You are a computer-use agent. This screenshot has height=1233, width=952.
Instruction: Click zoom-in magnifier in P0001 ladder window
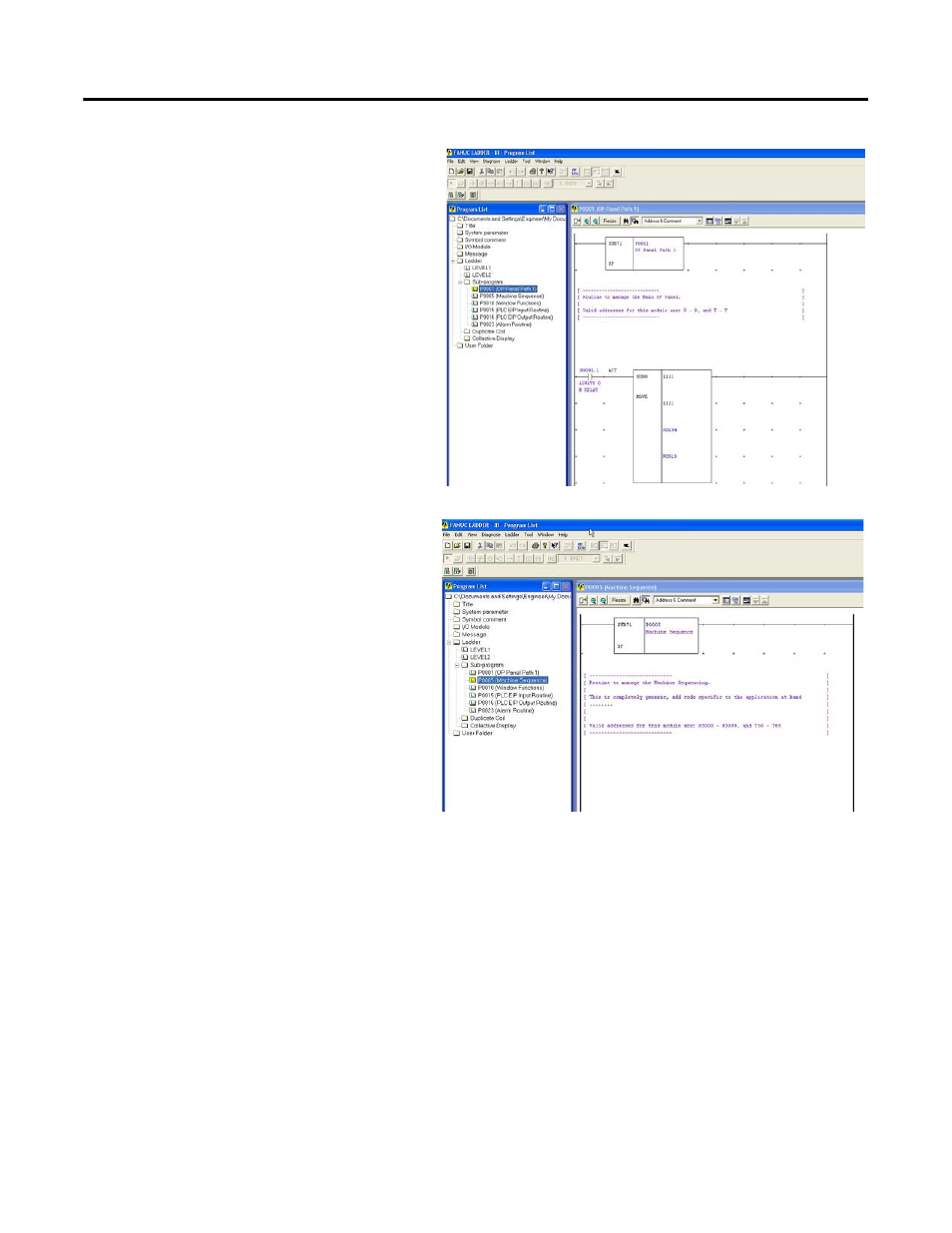tap(587, 221)
